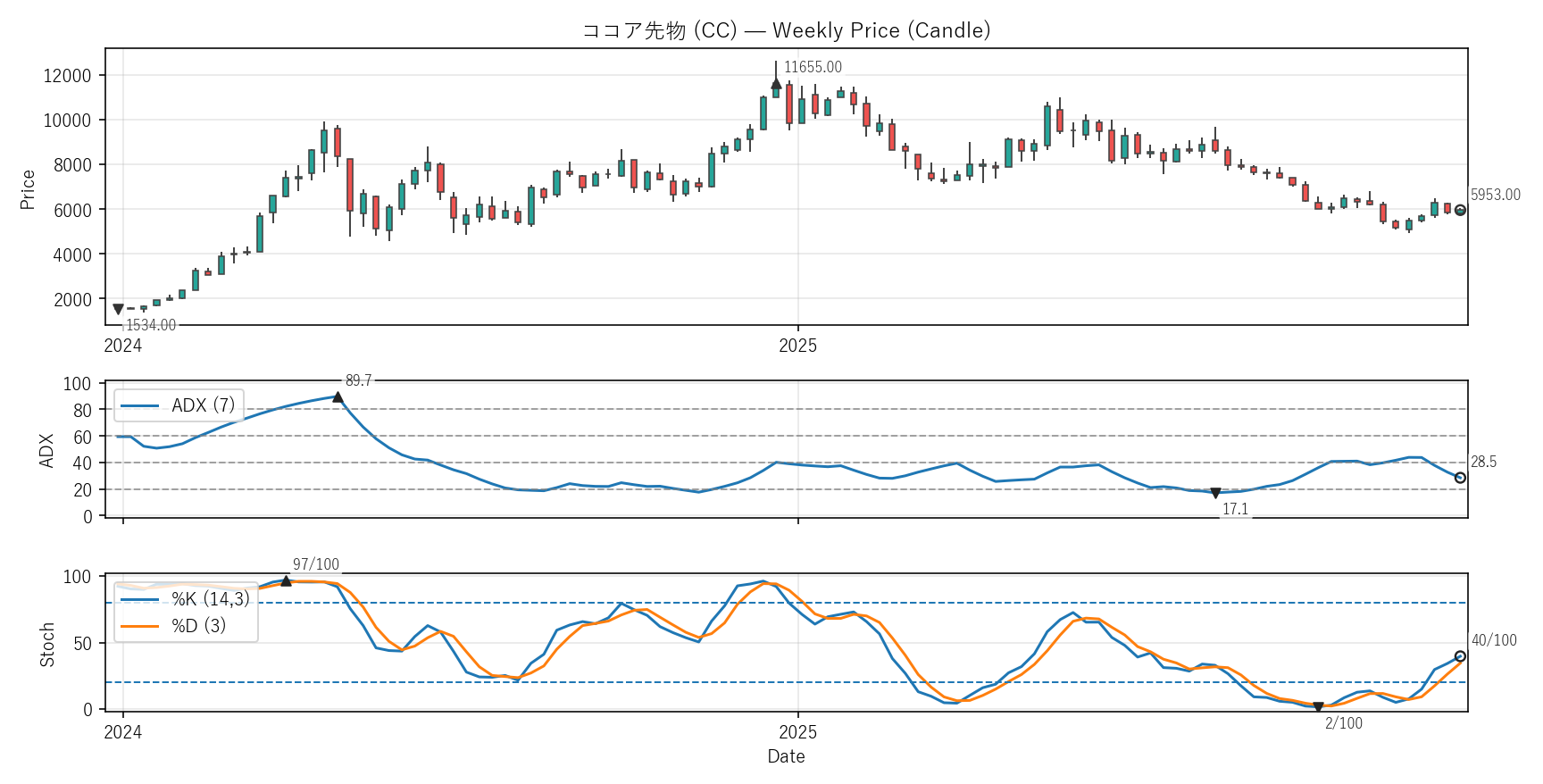The width and height of the screenshot is (1543, 784).
Task: Click the Stoch latest-value circle marker at 40/100
Action: click(x=1460, y=656)
